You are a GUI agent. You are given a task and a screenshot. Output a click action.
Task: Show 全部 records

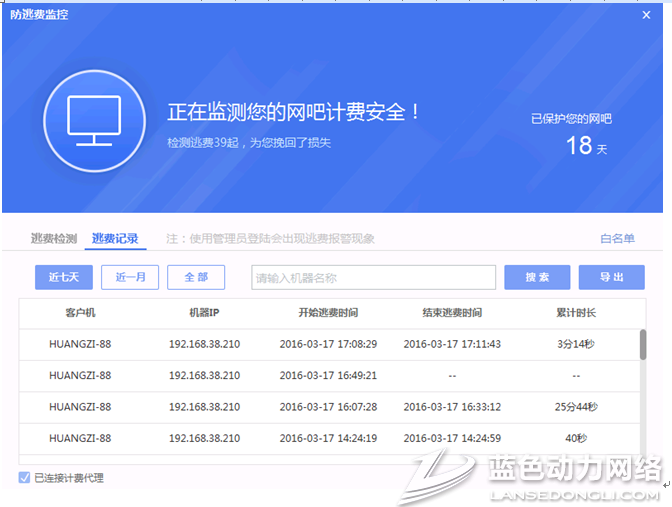[196, 277]
